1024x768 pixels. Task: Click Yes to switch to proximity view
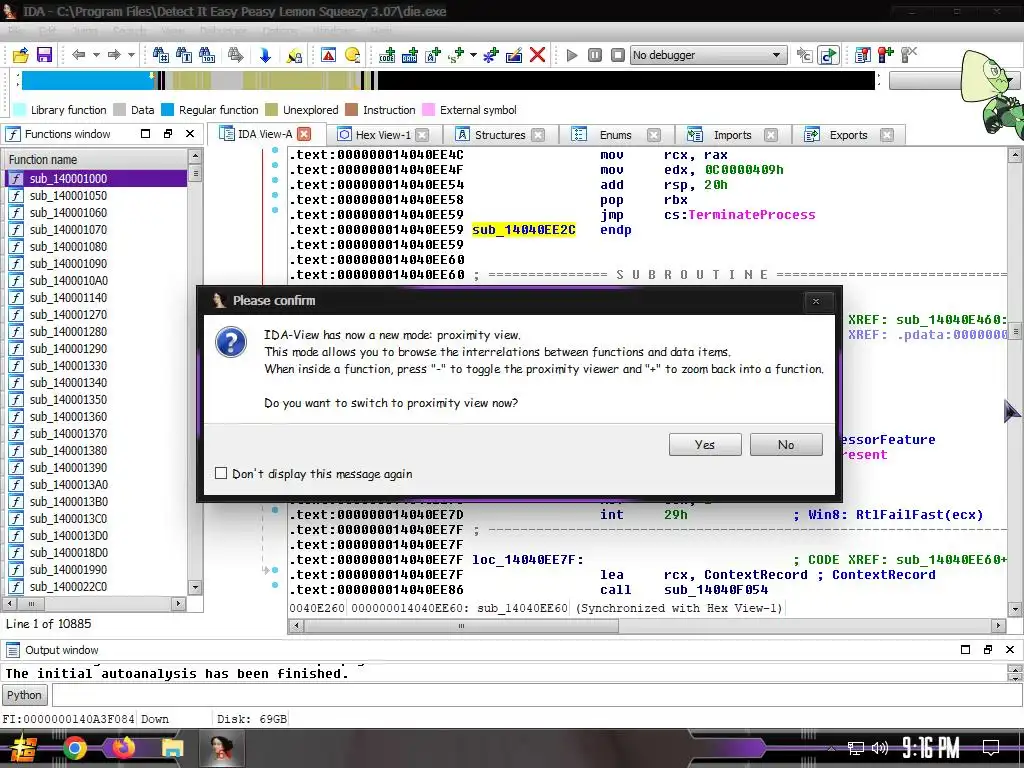(705, 445)
